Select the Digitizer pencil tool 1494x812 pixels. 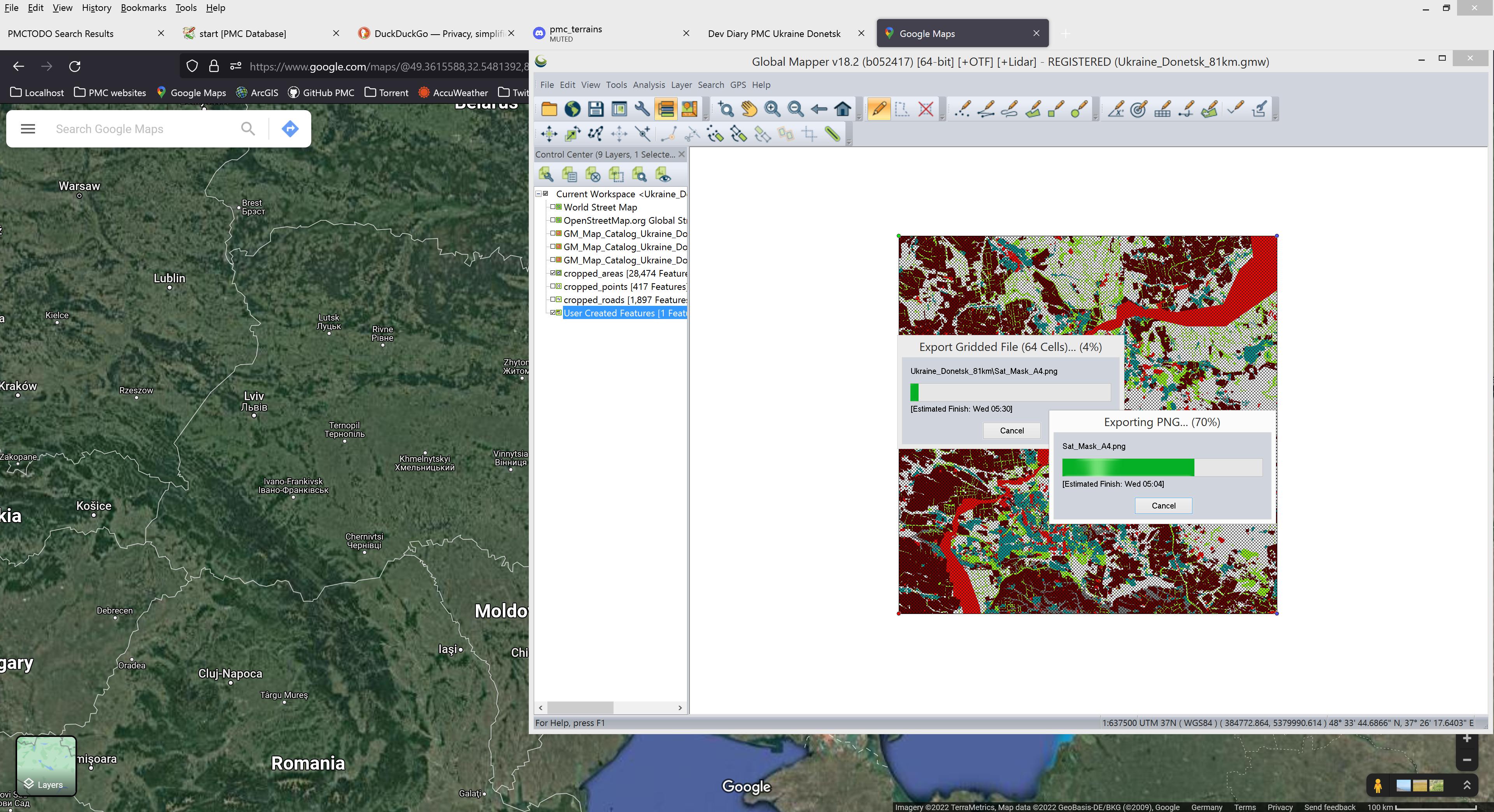pos(879,109)
